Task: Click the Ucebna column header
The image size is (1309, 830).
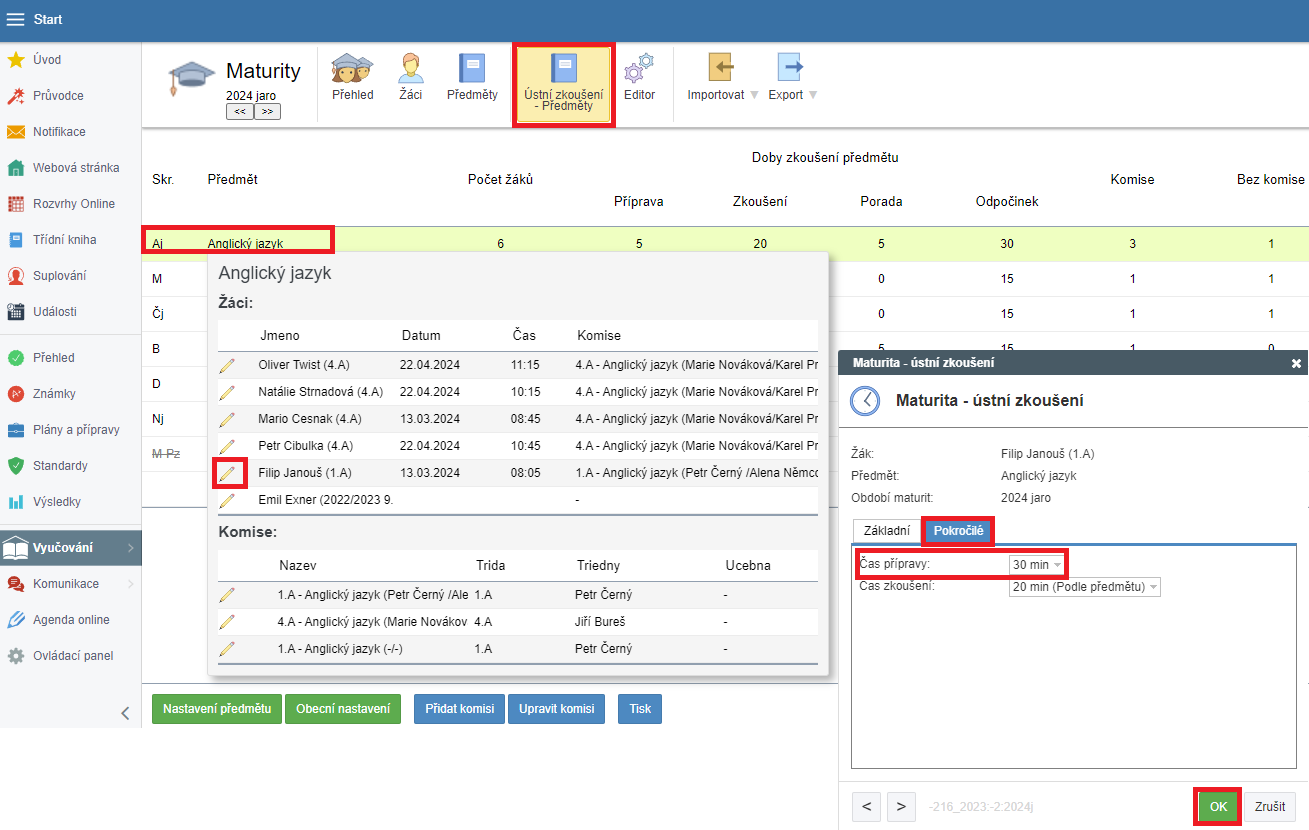Action: coord(748,565)
